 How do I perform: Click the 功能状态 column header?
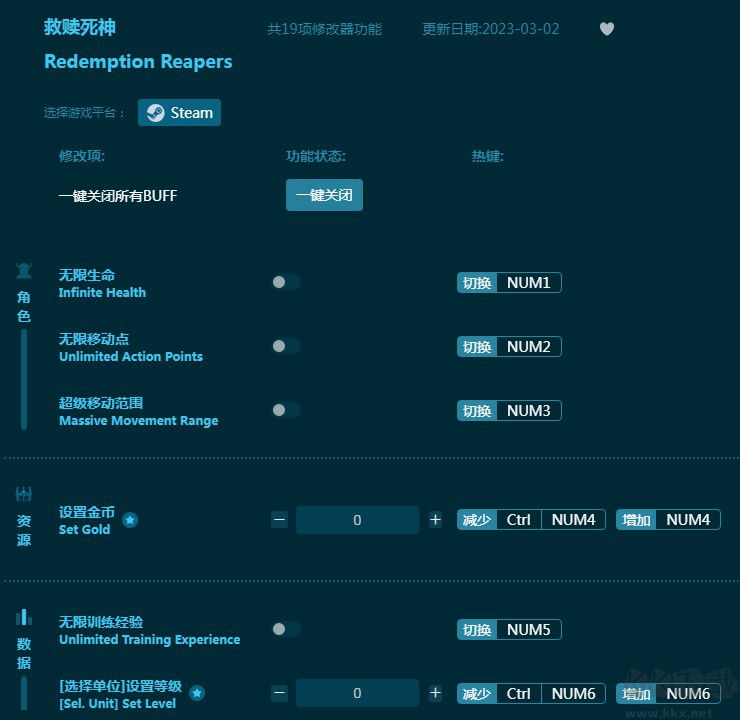click(316, 156)
